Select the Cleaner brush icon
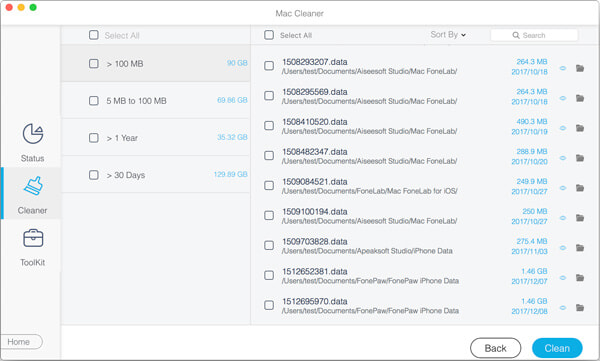The width and height of the screenshot is (600, 361). [33, 186]
